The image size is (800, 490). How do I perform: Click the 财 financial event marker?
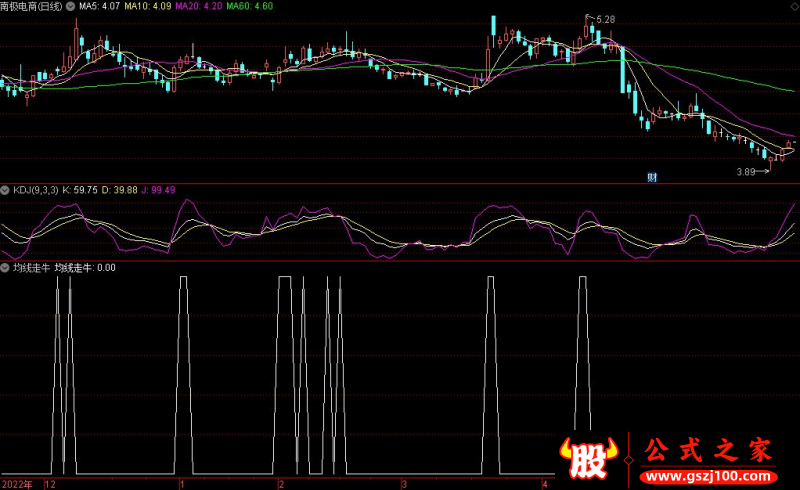click(x=652, y=178)
